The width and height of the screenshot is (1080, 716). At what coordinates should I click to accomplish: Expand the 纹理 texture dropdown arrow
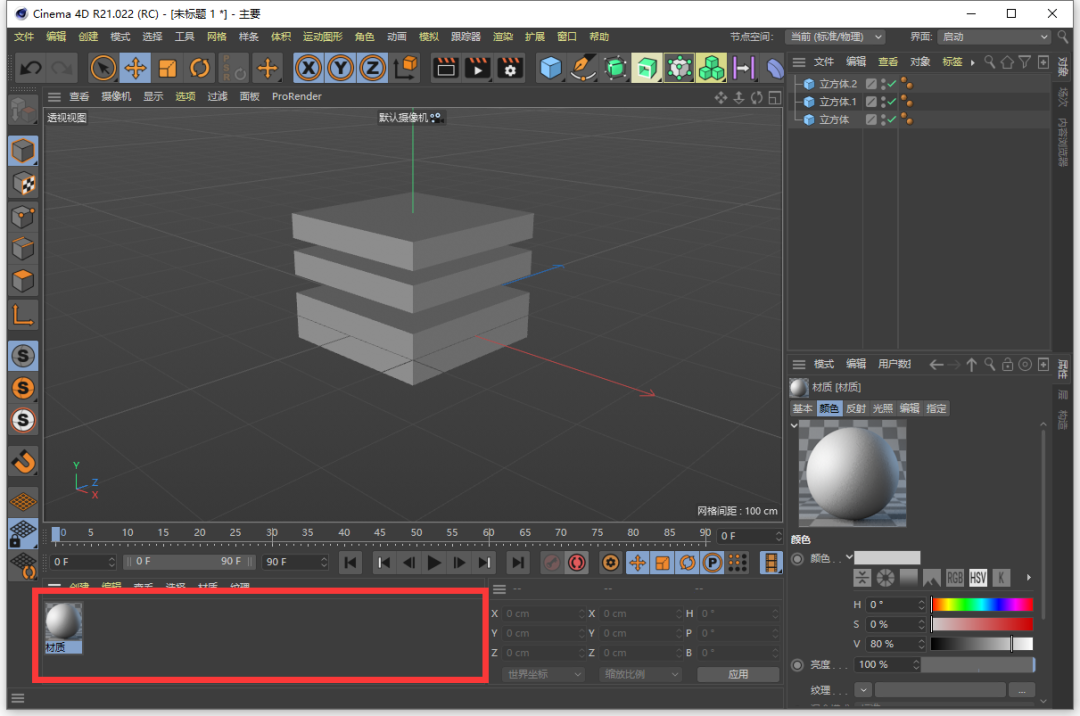(862, 690)
